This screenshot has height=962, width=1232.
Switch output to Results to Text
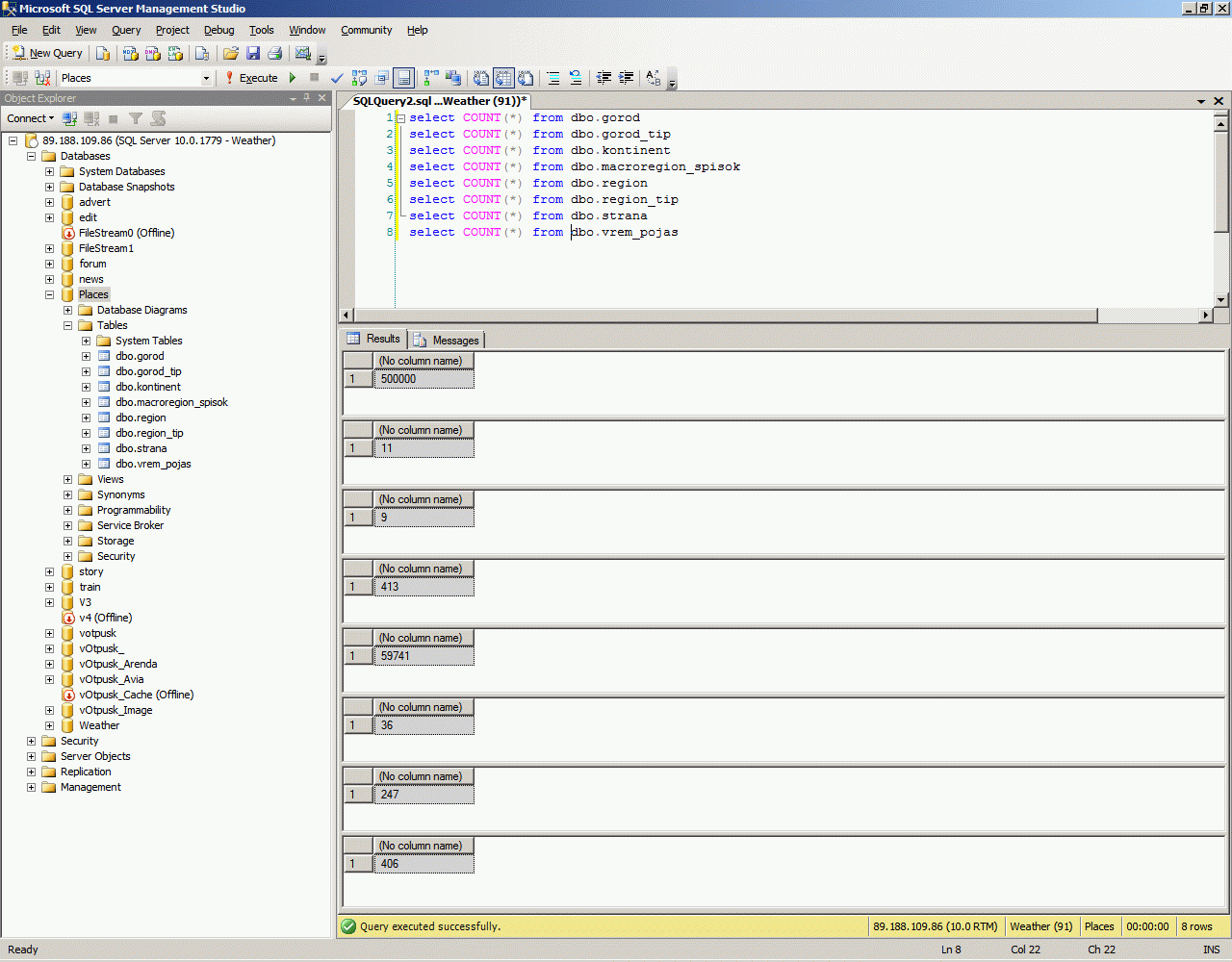coord(481,78)
